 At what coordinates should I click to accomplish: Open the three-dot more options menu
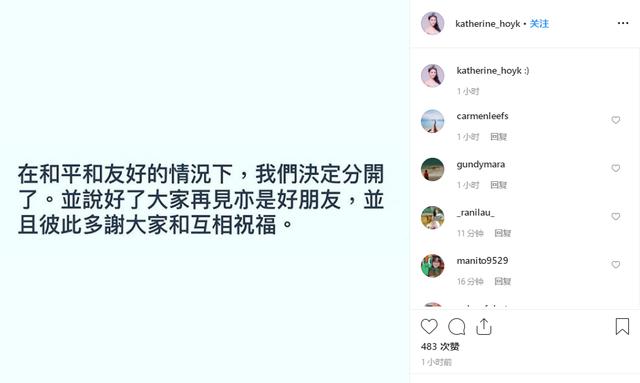(623, 23)
